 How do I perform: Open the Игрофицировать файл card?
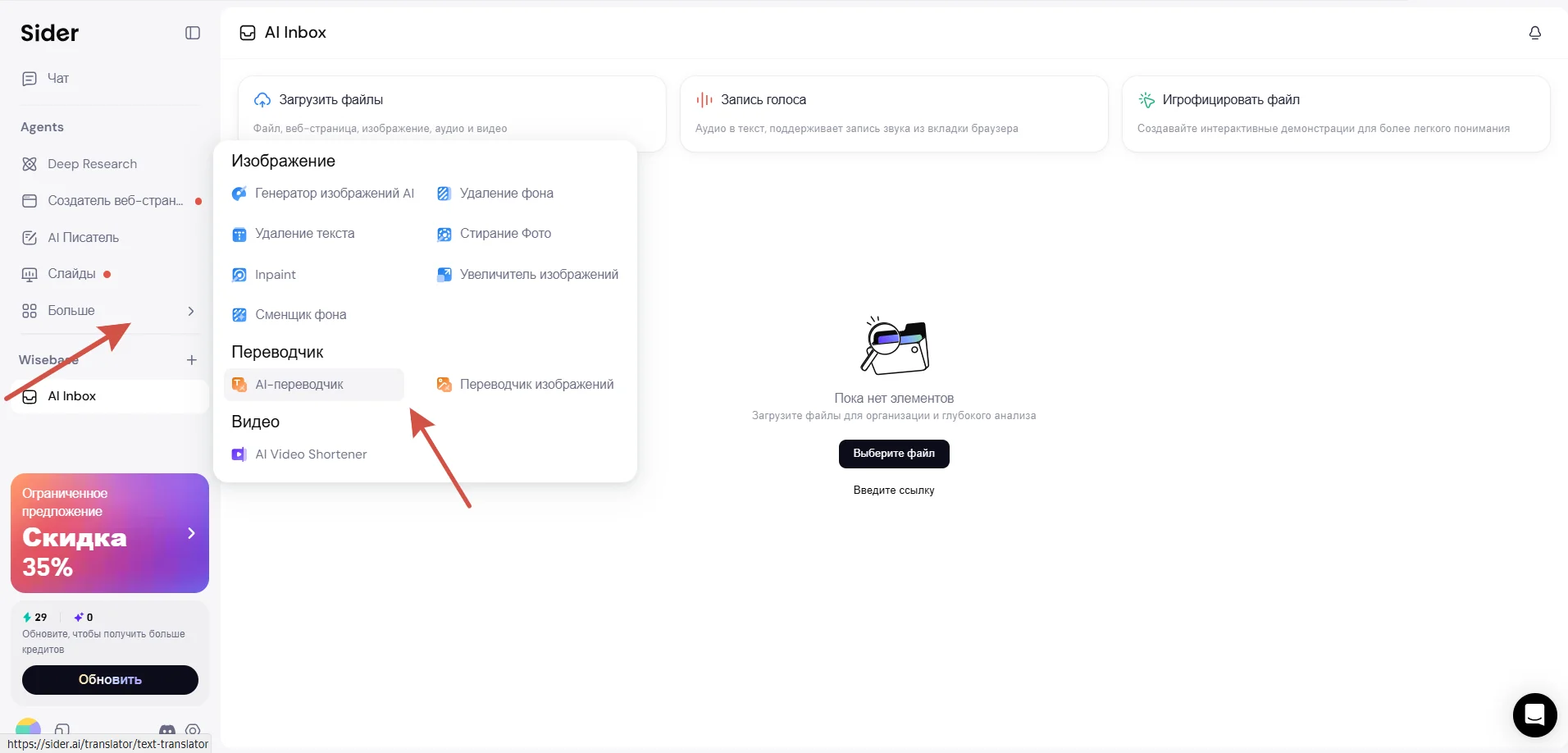pos(1336,114)
